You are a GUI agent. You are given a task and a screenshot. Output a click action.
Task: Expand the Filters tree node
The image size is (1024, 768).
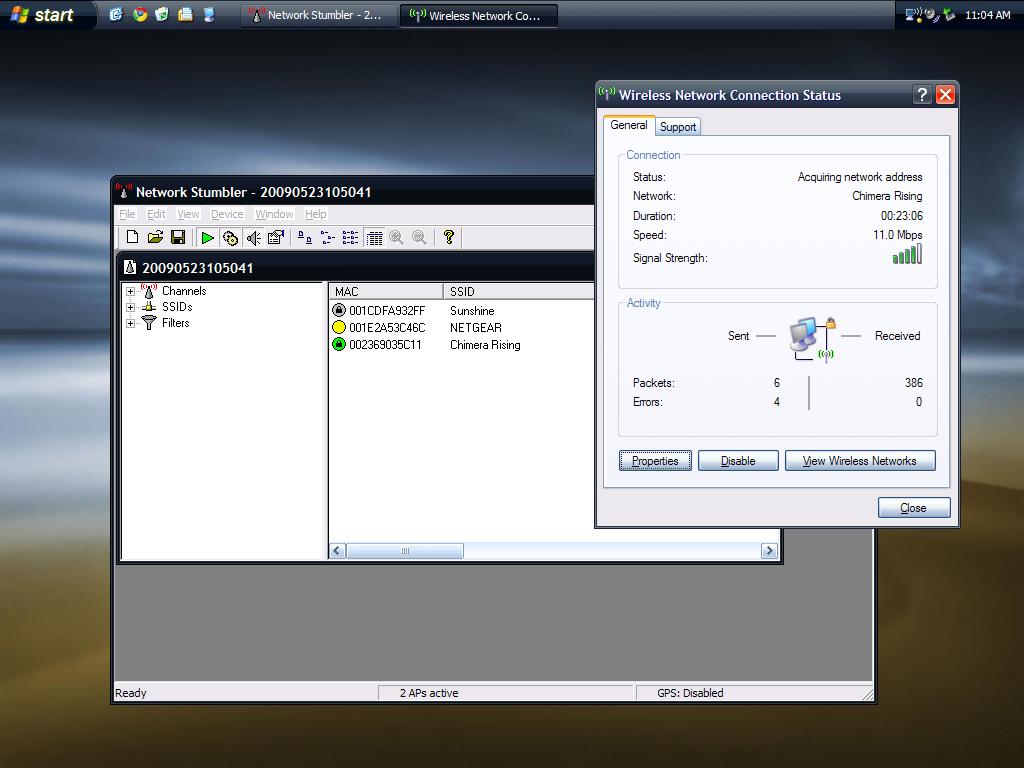pyautogui.click(x=130, y=323)
